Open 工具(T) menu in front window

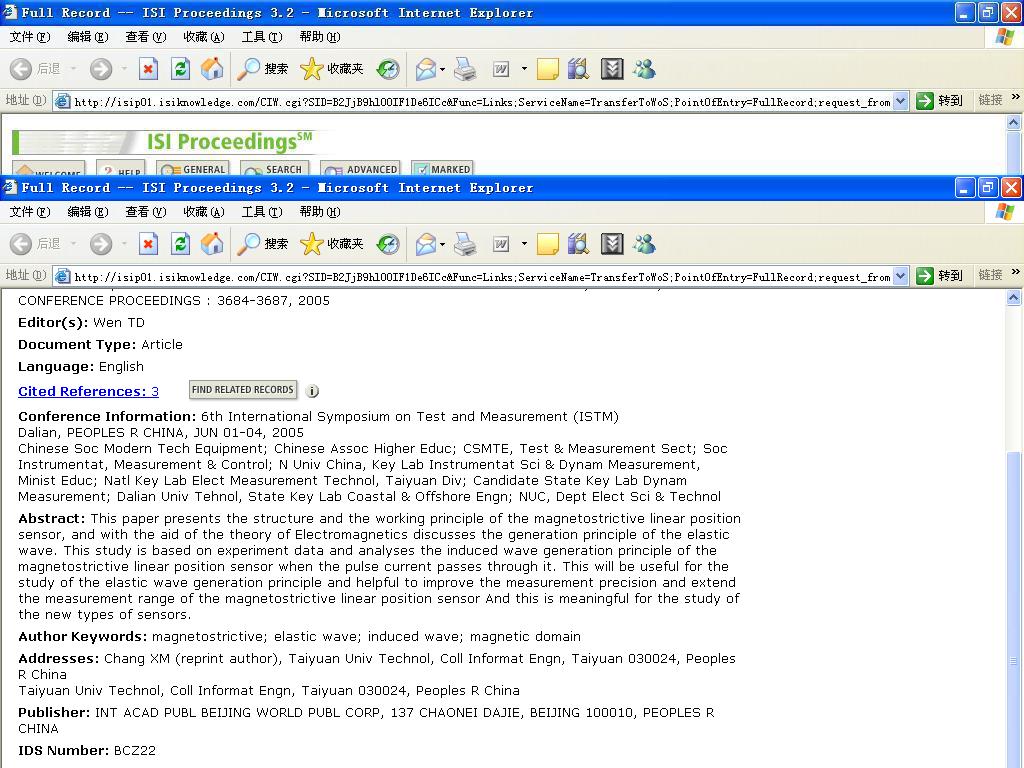(261, 212)
